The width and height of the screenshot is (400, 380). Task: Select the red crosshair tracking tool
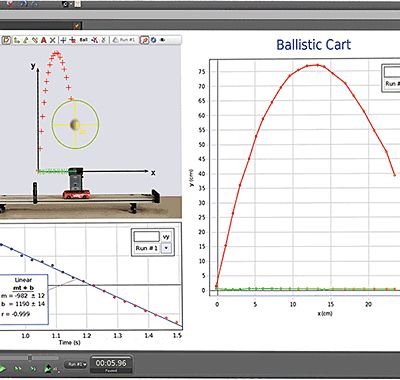click(x=72, y=40)
